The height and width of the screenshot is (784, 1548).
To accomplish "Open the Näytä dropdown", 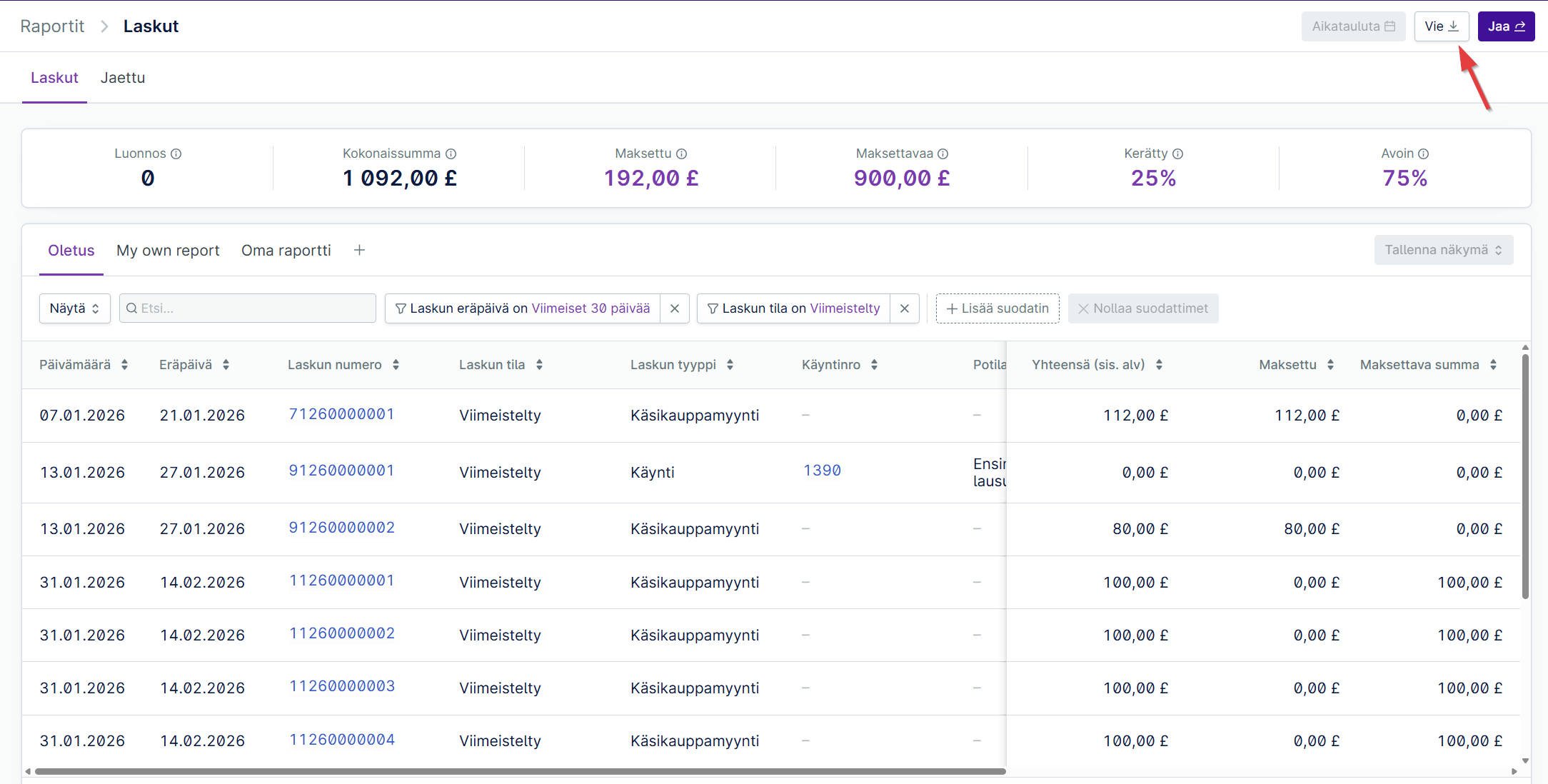I will click(74, 308).
